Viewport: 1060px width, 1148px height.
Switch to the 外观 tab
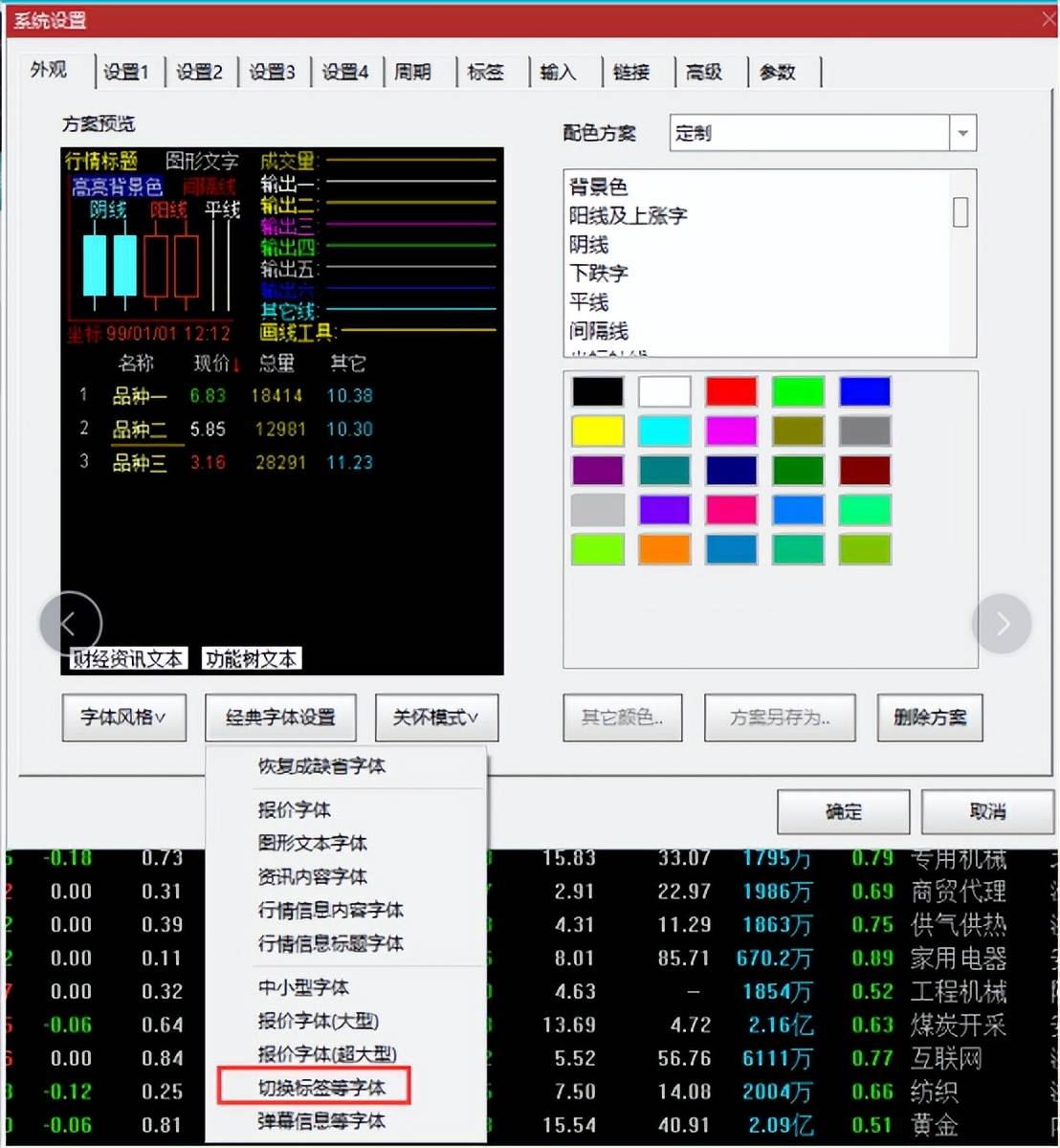(x=50, y=70)
